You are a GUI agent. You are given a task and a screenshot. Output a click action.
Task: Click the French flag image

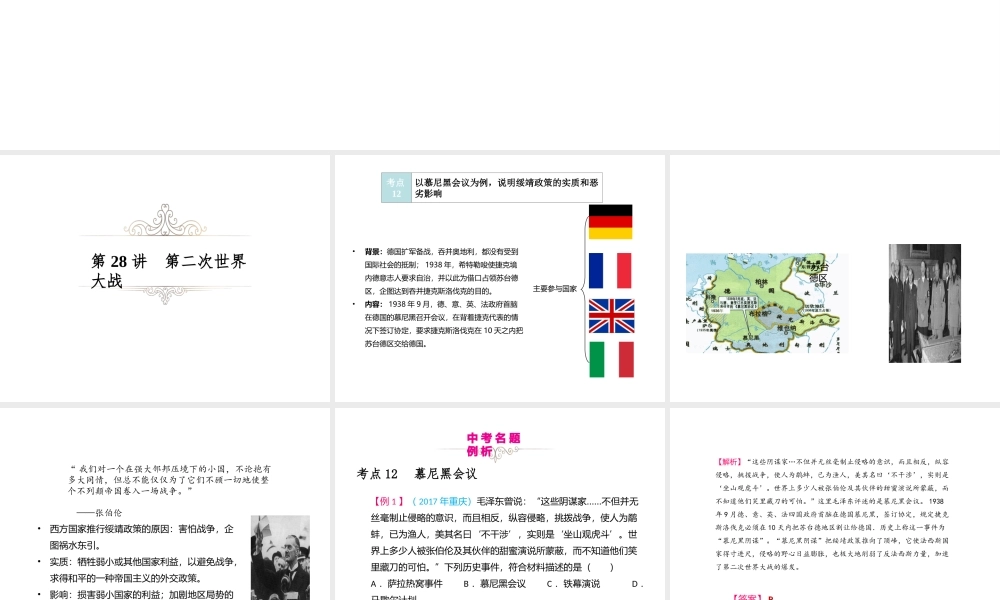[x=610, y=270]
